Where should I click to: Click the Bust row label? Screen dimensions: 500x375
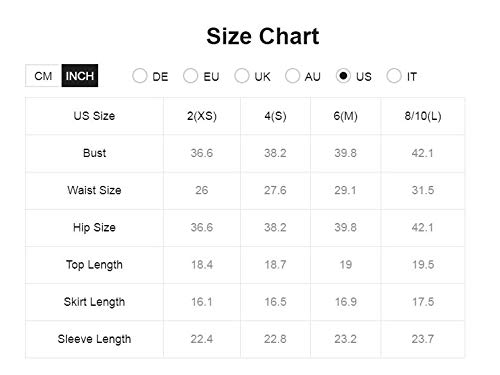click(x=94, y=153)
